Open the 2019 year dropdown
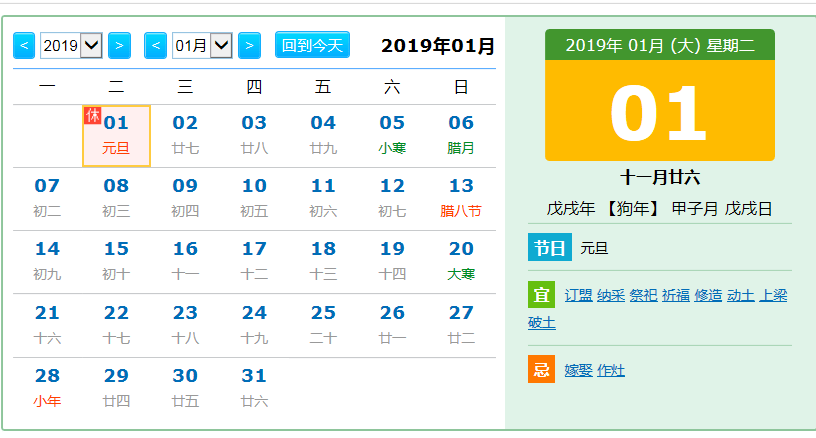 pos(71,45)
